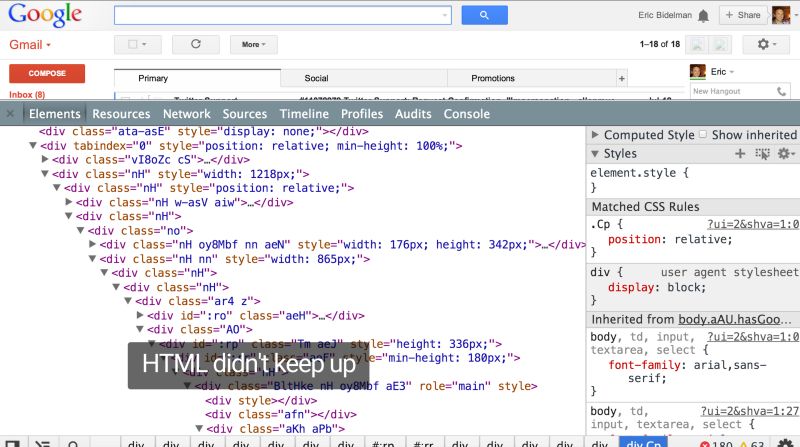800x447 pixels.
Task: Go to the newer messages arrow
Action: tap(697, 44)
